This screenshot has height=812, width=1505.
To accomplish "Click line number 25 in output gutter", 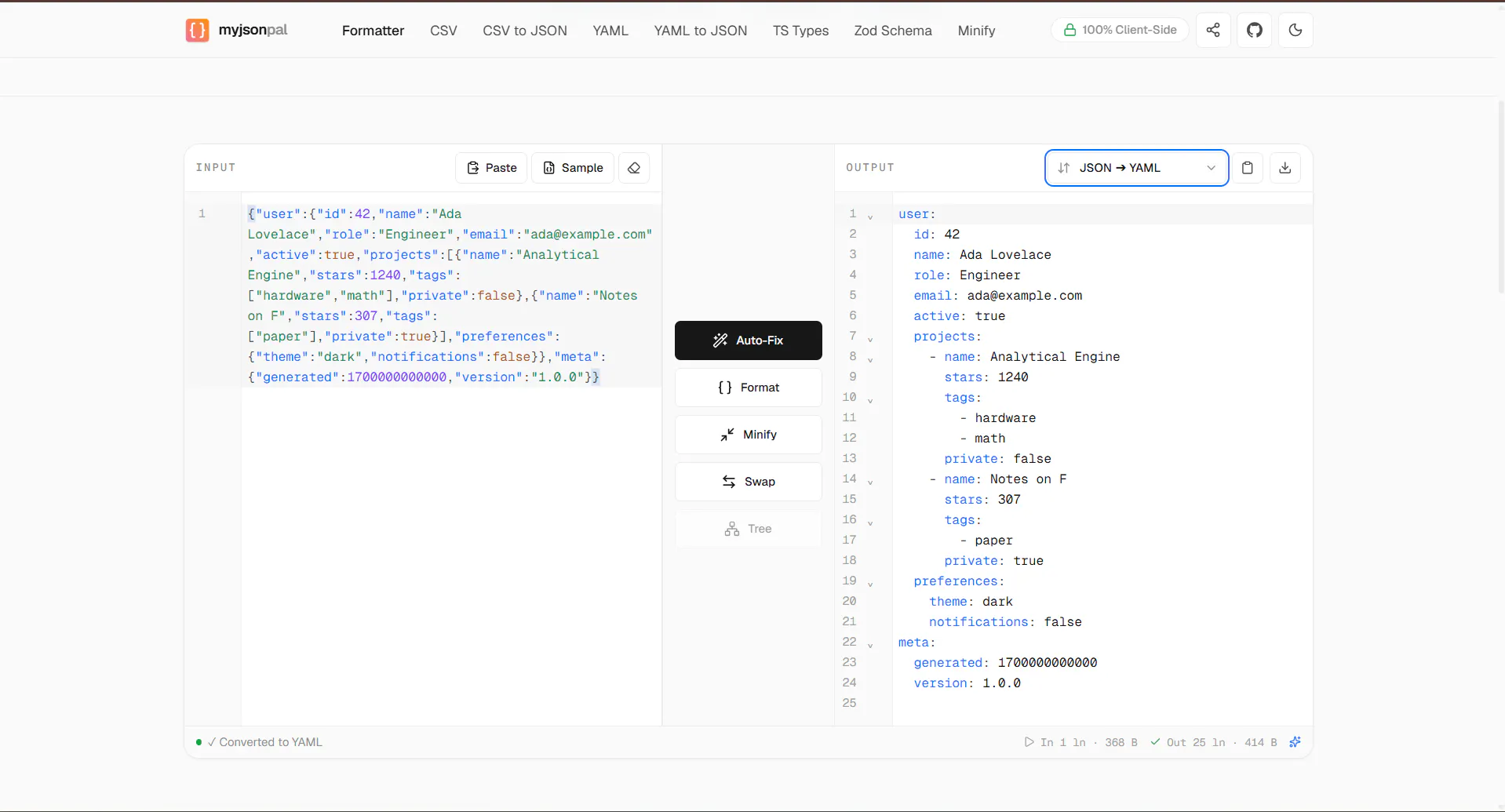I will (x=849, y=703).
